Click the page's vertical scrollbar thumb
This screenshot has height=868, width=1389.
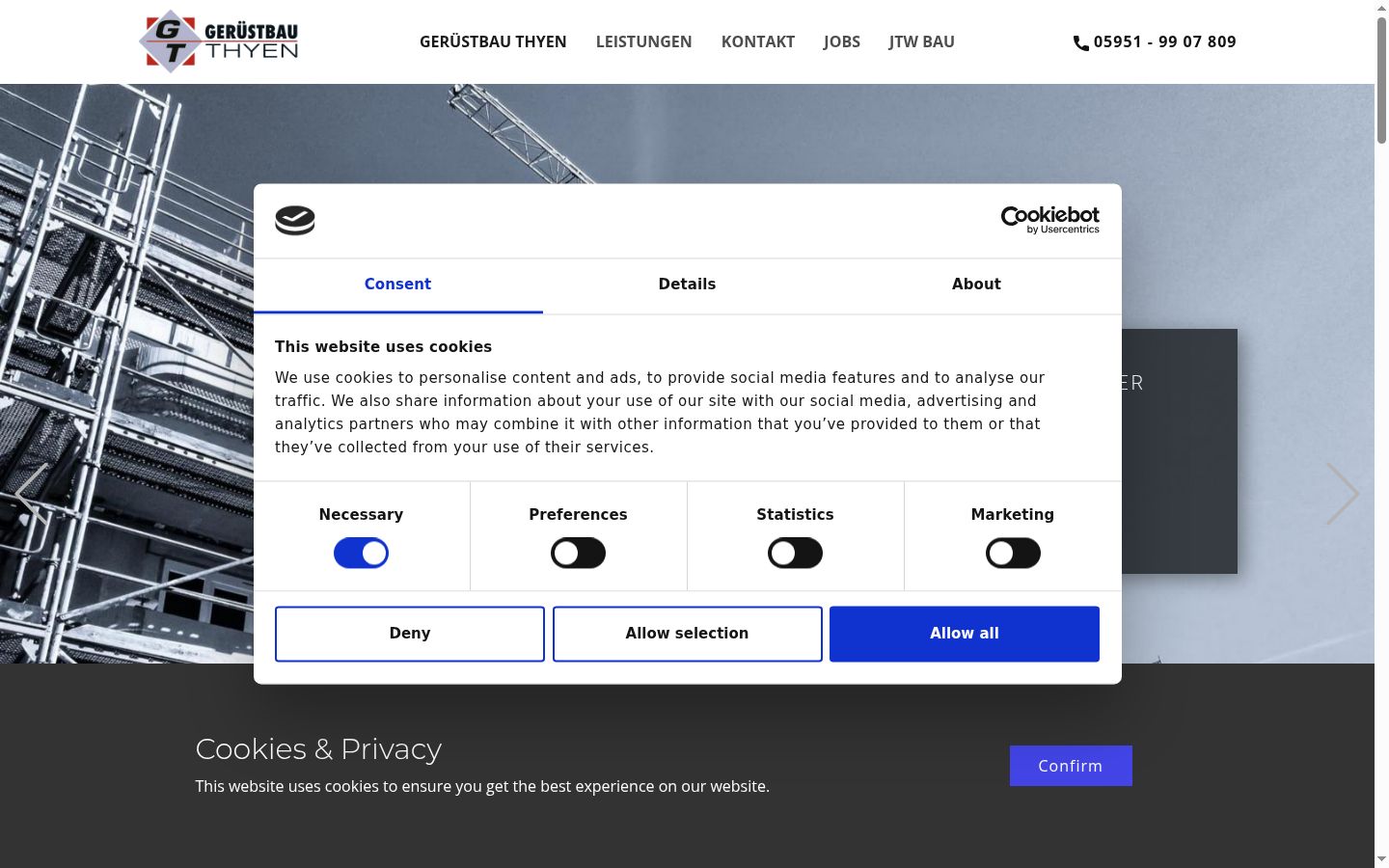(x=1381, y=81)
